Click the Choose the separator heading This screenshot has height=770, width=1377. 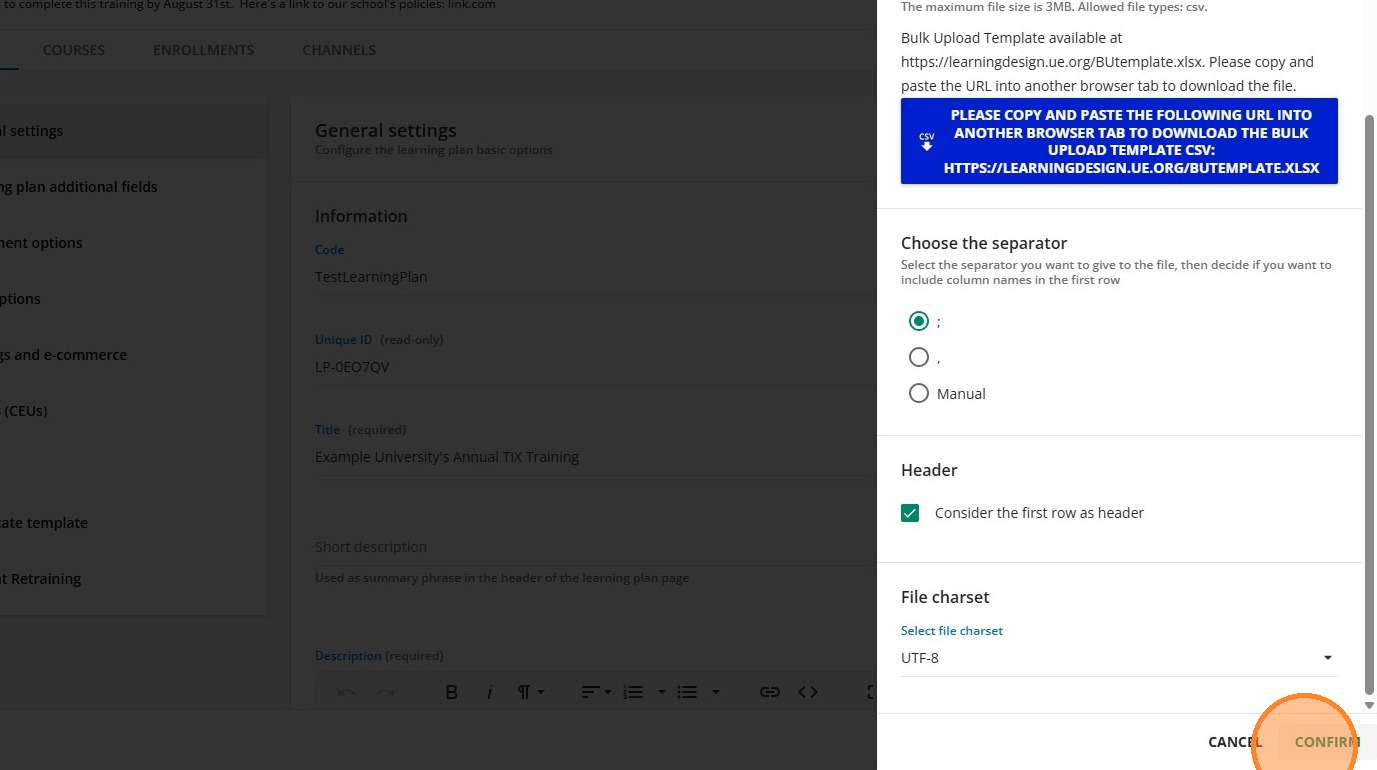(984, 243)
